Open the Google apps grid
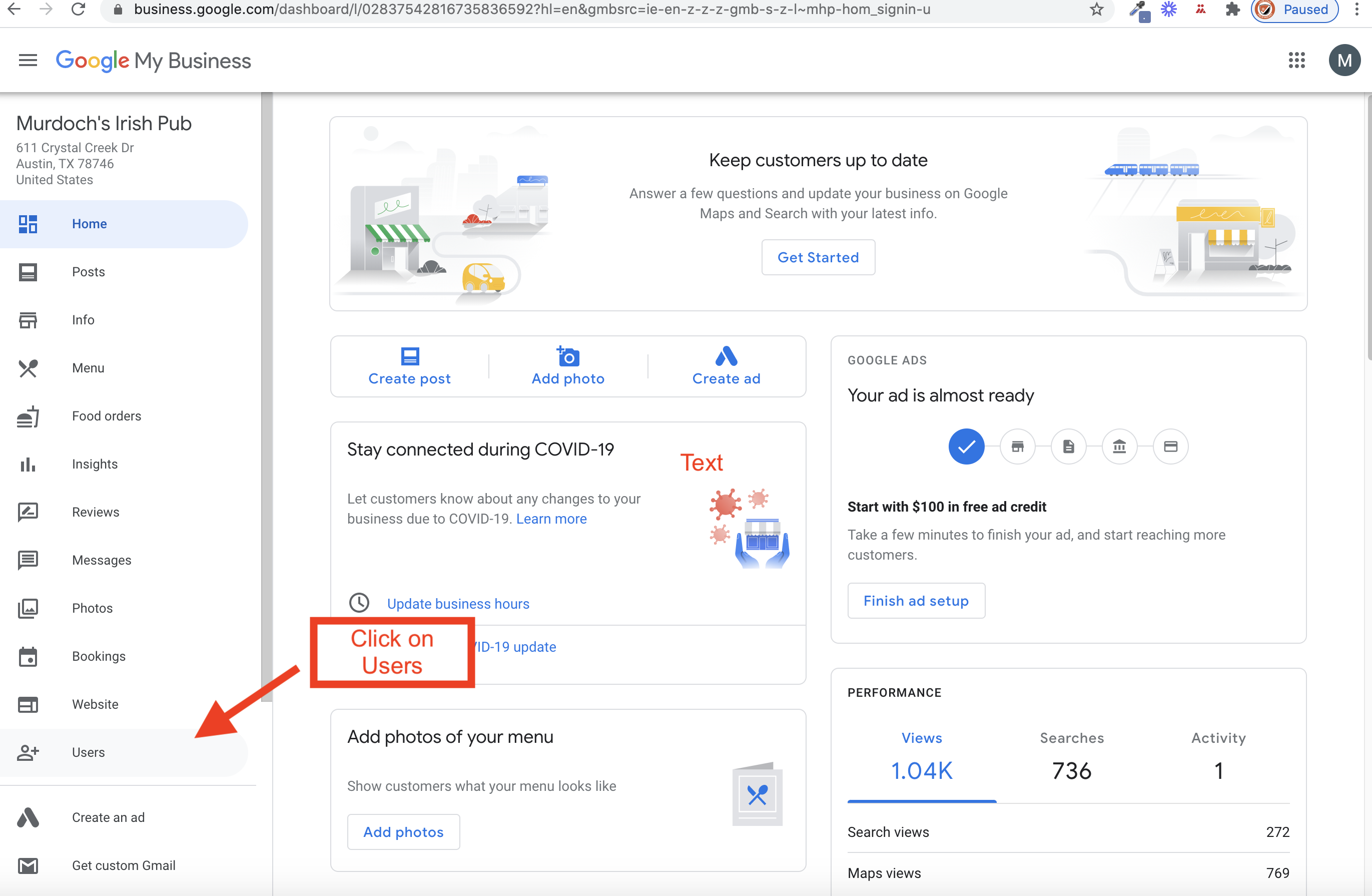1372x896 pixels. (x=1296, y=61)
